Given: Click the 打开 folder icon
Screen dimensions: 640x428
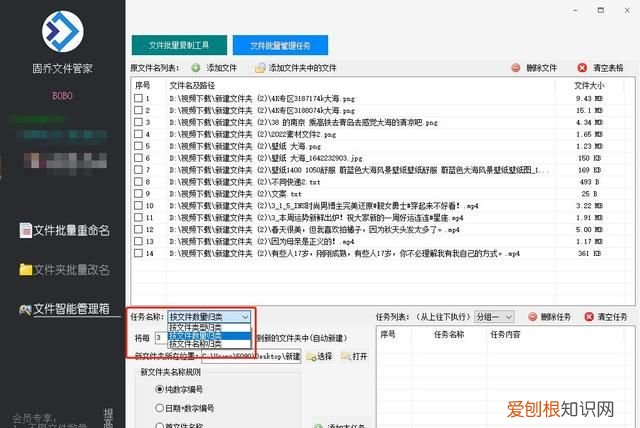Looking at the screenshot, I should 346,356.
